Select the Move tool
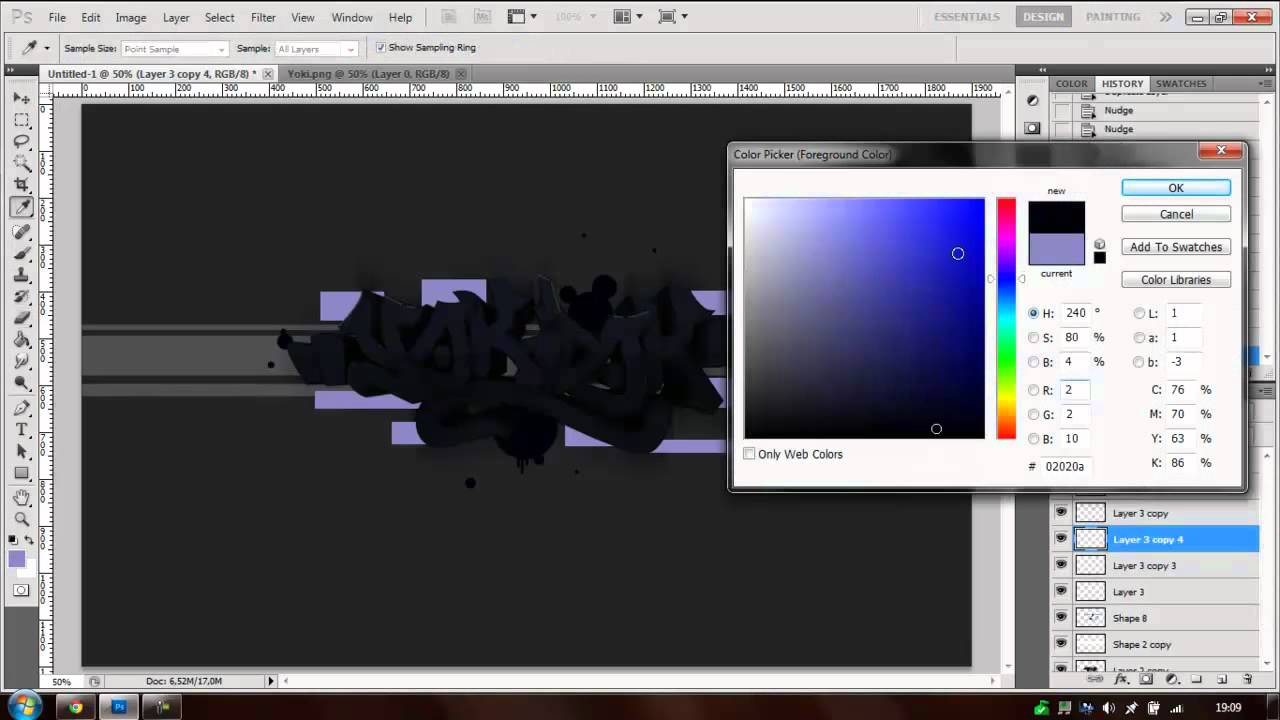 click(21, 98)
